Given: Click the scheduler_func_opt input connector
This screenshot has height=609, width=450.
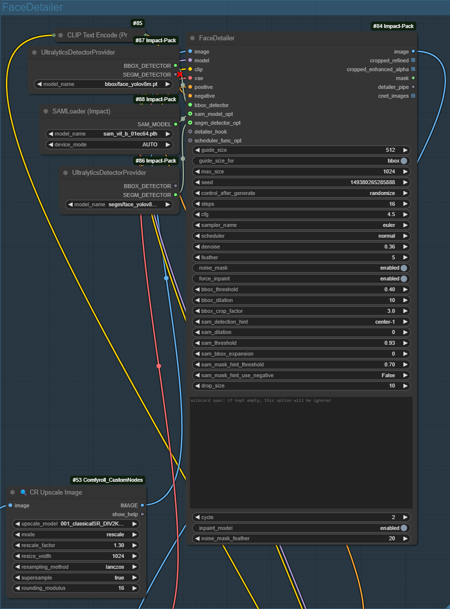Looking at the screenshot, I should 190,141.
